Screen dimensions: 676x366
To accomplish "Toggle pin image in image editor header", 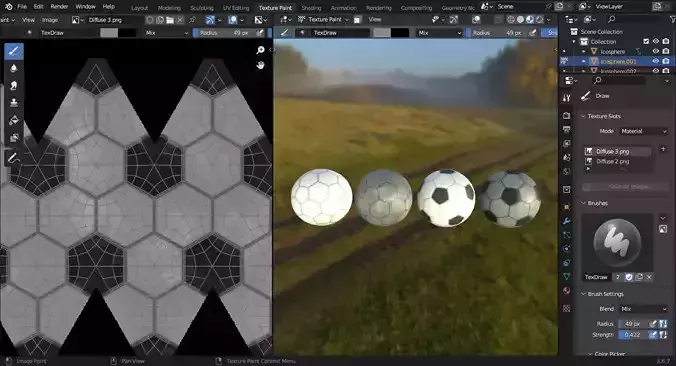I will coord(192,20).
